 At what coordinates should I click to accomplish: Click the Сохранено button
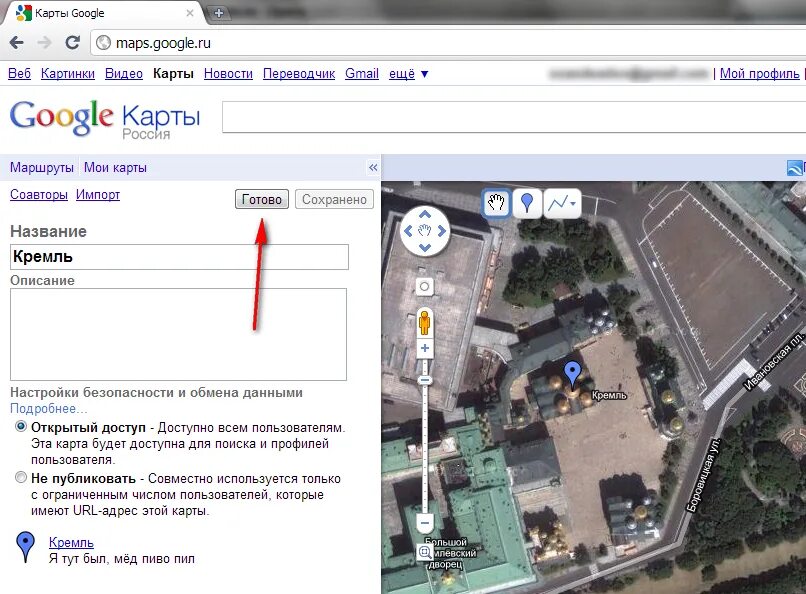[x=334, y=199]
